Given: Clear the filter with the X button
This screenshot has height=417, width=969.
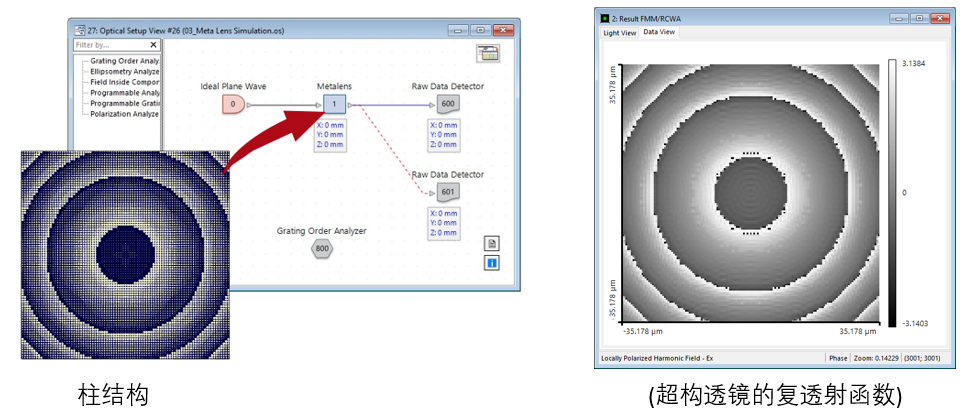Looking at the screenshot, I should (153, 45).
